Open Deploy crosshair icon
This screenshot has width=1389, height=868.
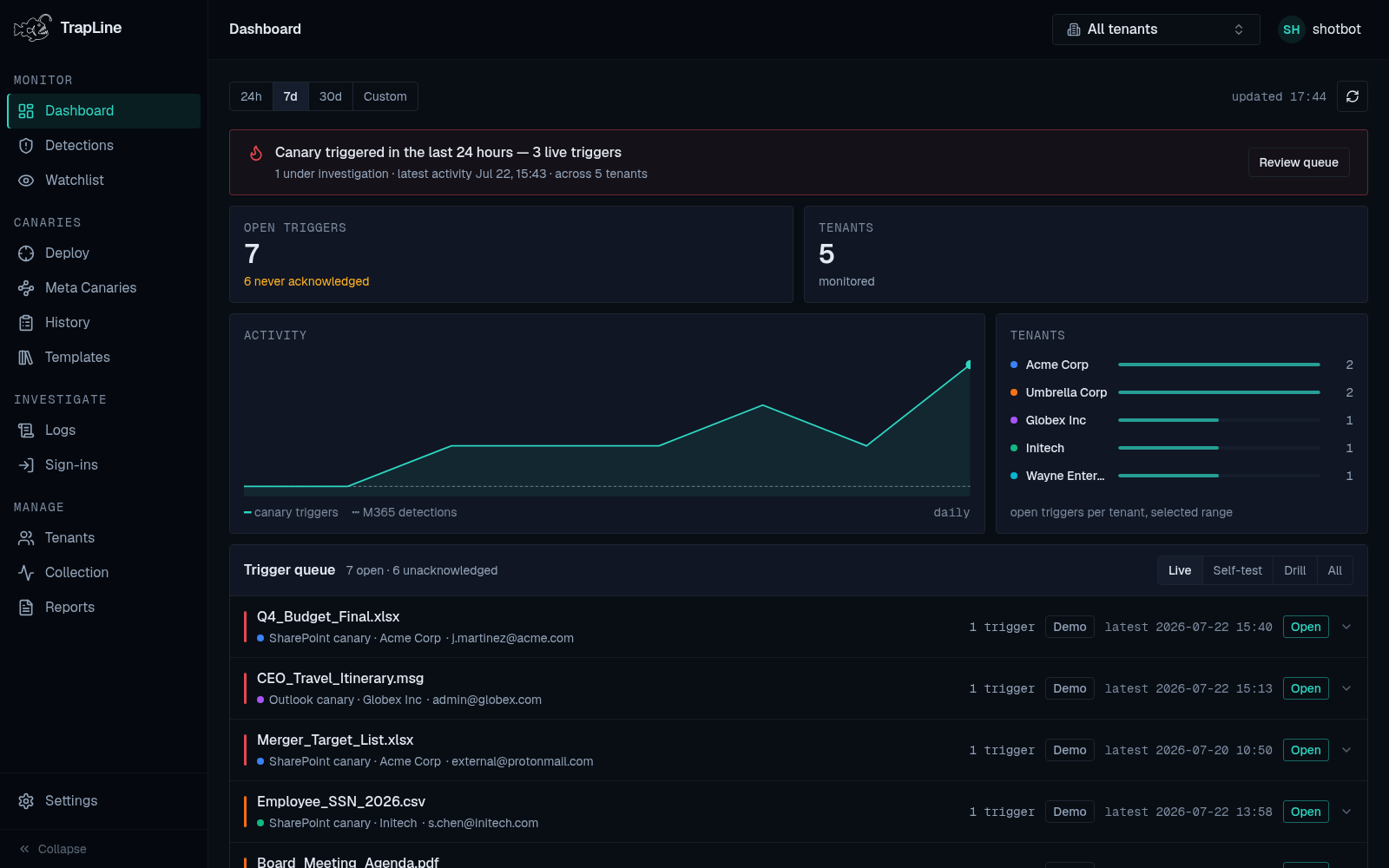[x=26, y=253]
